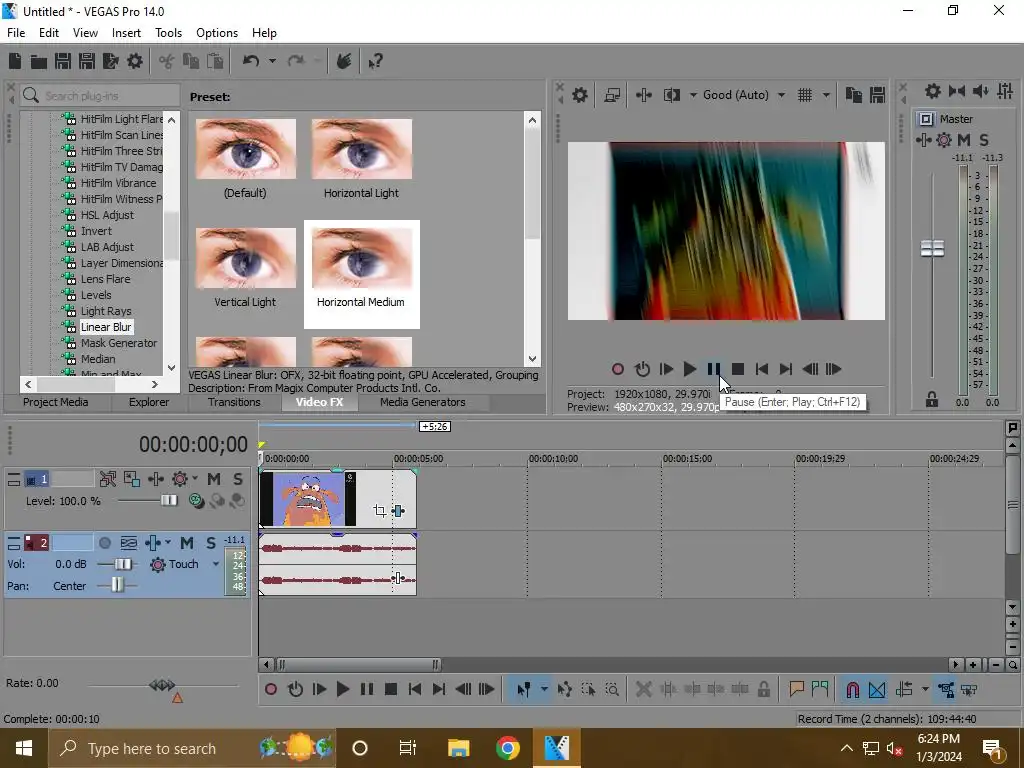Stop playback in the preview window
The width and height of the screenshot is (1024, 768).
pos(738,369)
